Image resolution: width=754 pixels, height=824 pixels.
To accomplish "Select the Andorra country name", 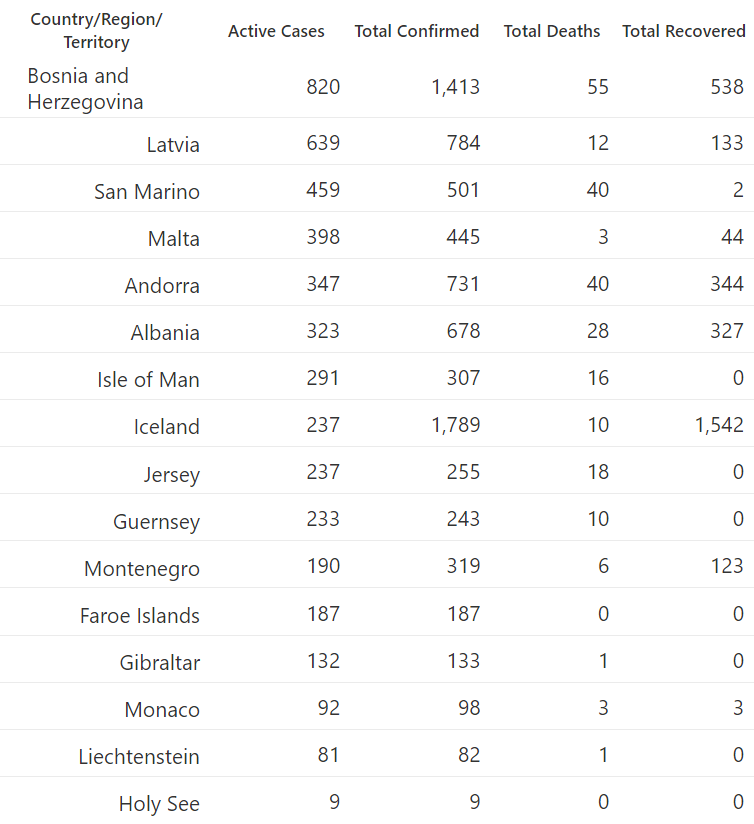I will tap(162, 286).
